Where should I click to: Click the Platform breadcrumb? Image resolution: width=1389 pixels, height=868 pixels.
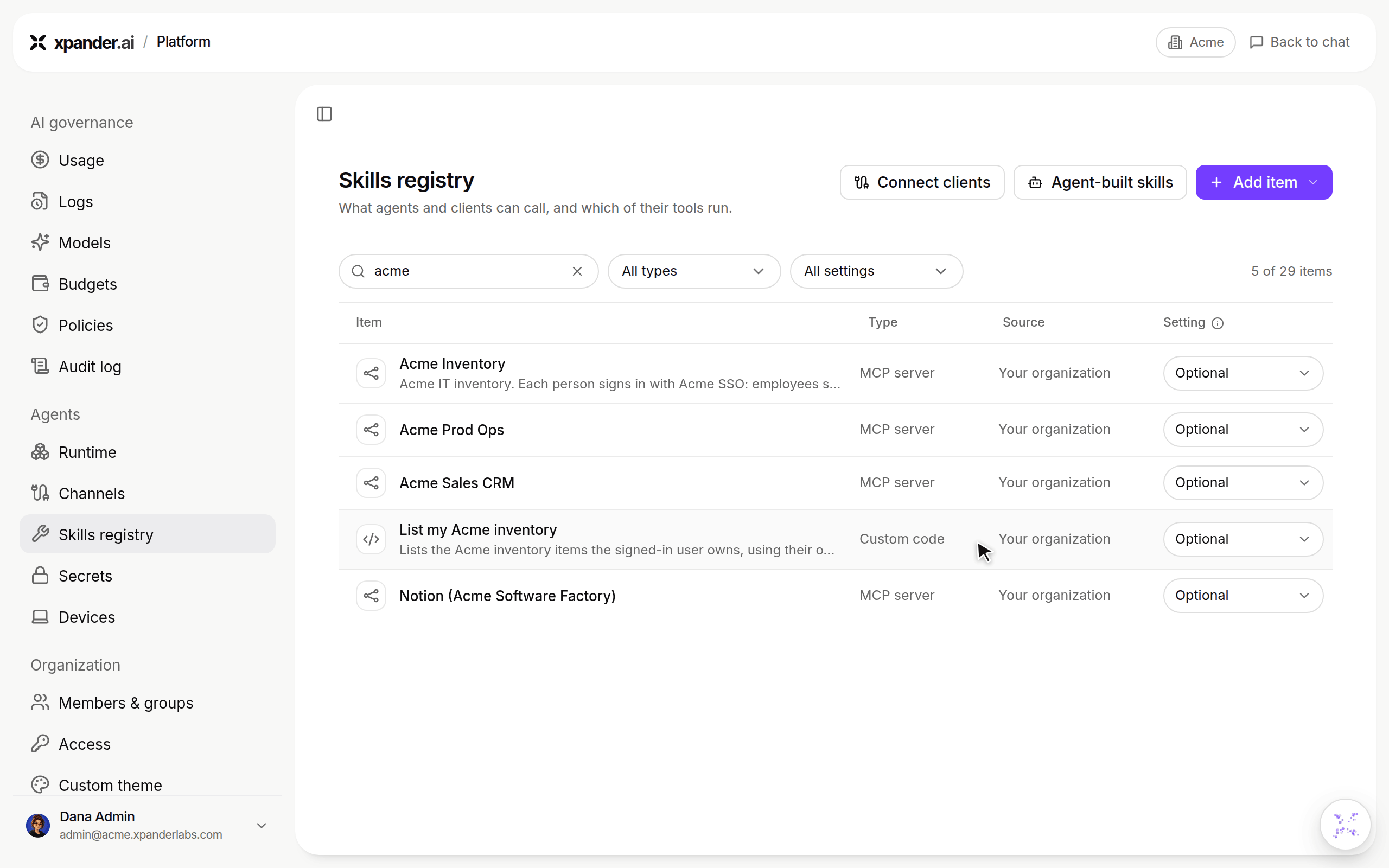(x=183, y=42)
